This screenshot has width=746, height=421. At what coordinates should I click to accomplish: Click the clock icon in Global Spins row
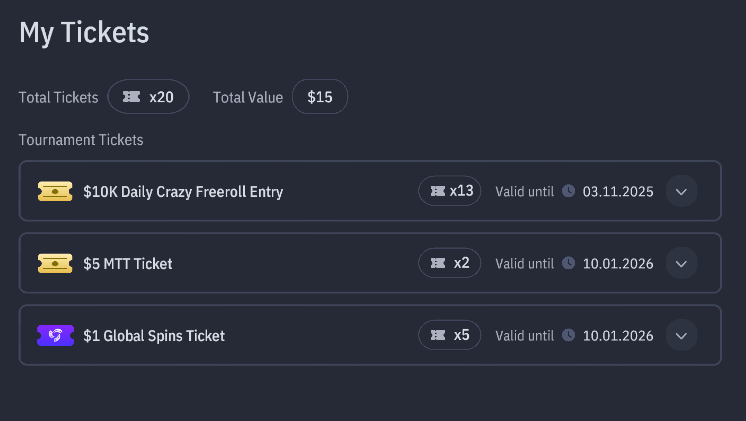[568, 335]
